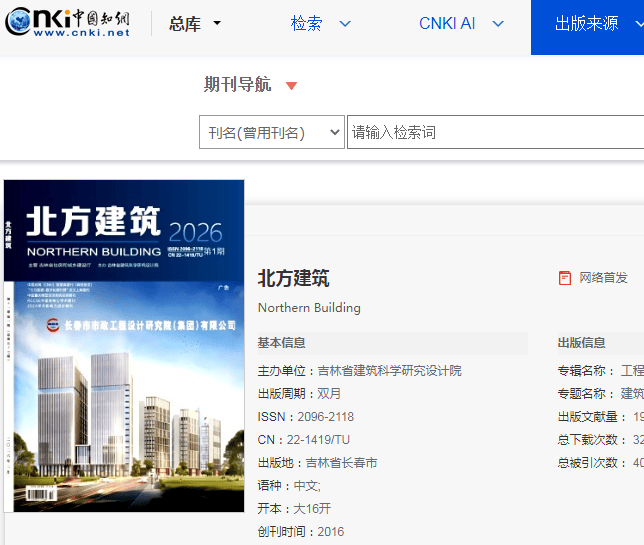Click the 出版地 吉林省长春市 entry
The width and height of the screenshot is (644, 545).
[x=317, y=463]
